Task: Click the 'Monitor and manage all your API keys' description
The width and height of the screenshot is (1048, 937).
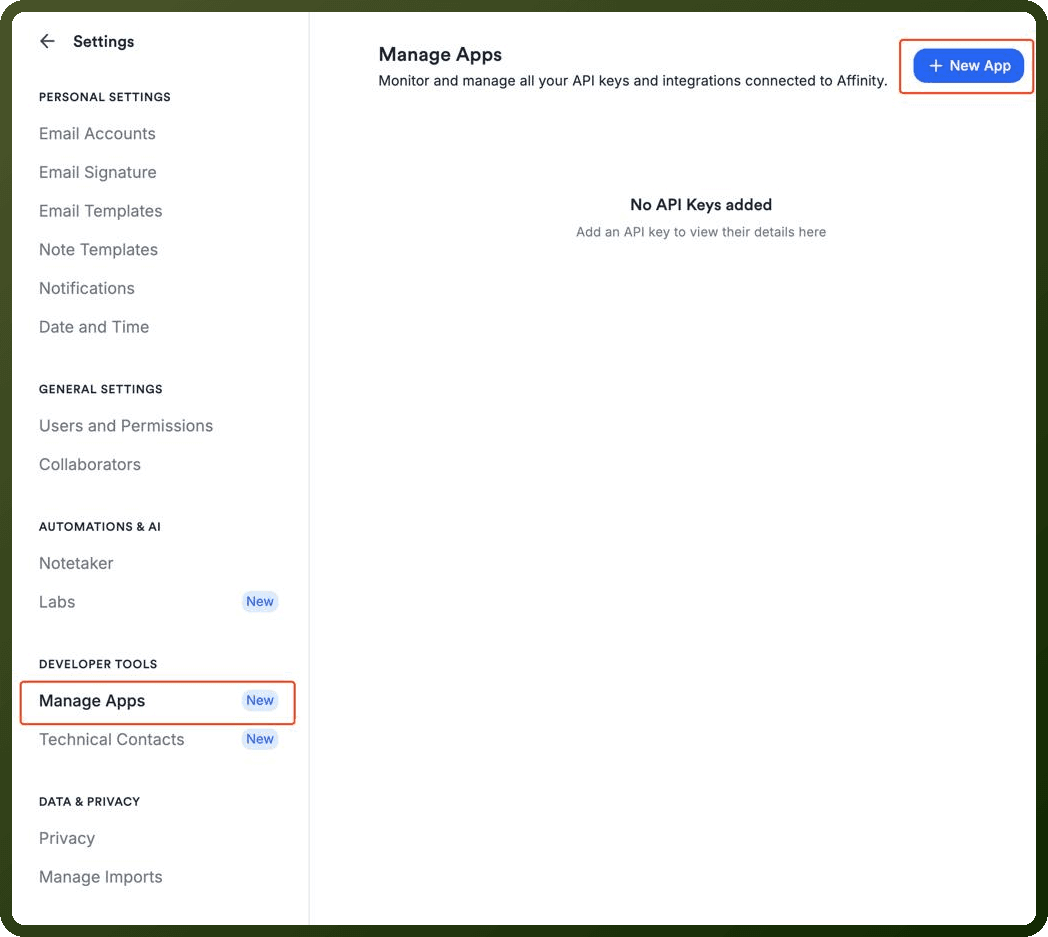Action: tap(632, 81)
